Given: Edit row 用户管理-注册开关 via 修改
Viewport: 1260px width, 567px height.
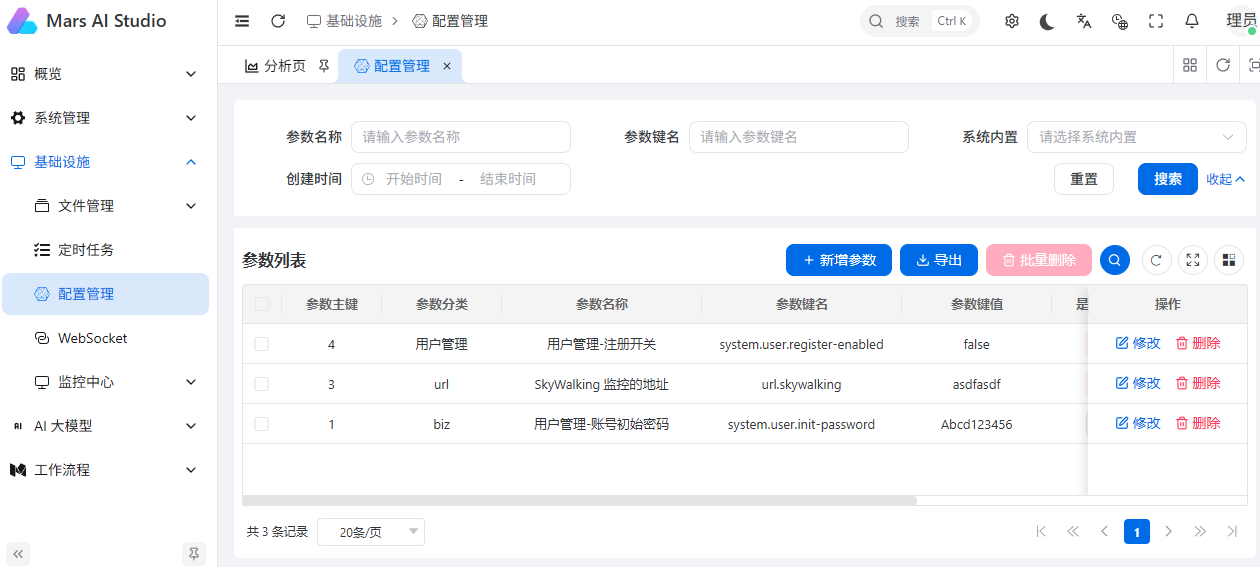Looking at the screenshot, I should [x=1138, y=343].
